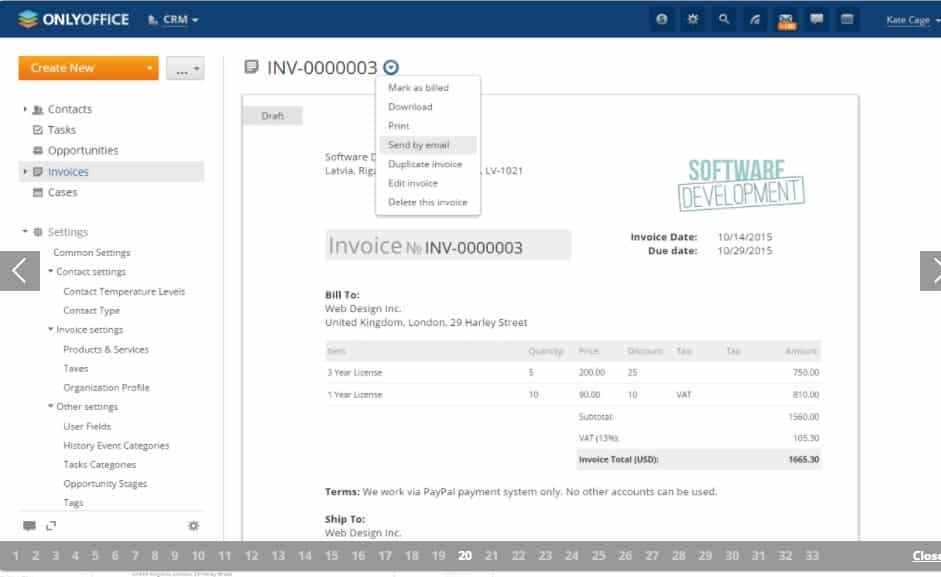Open the Create New dropdown arrow
The height and width of the screenshot is (577, 941).
pyautogui.click(x=150, y=68)
